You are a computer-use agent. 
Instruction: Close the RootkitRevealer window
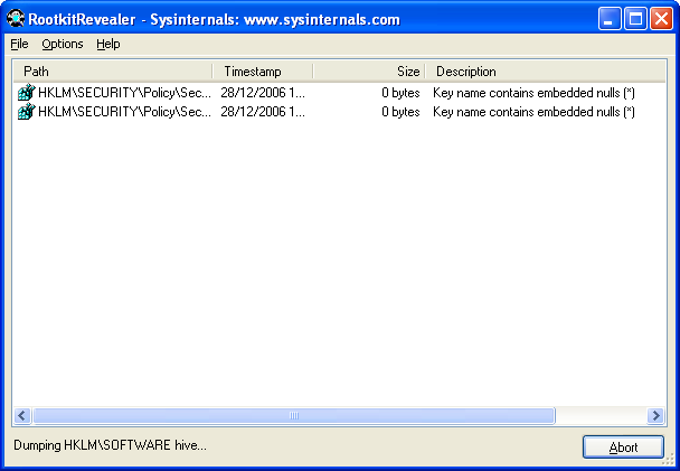(661, 19)
